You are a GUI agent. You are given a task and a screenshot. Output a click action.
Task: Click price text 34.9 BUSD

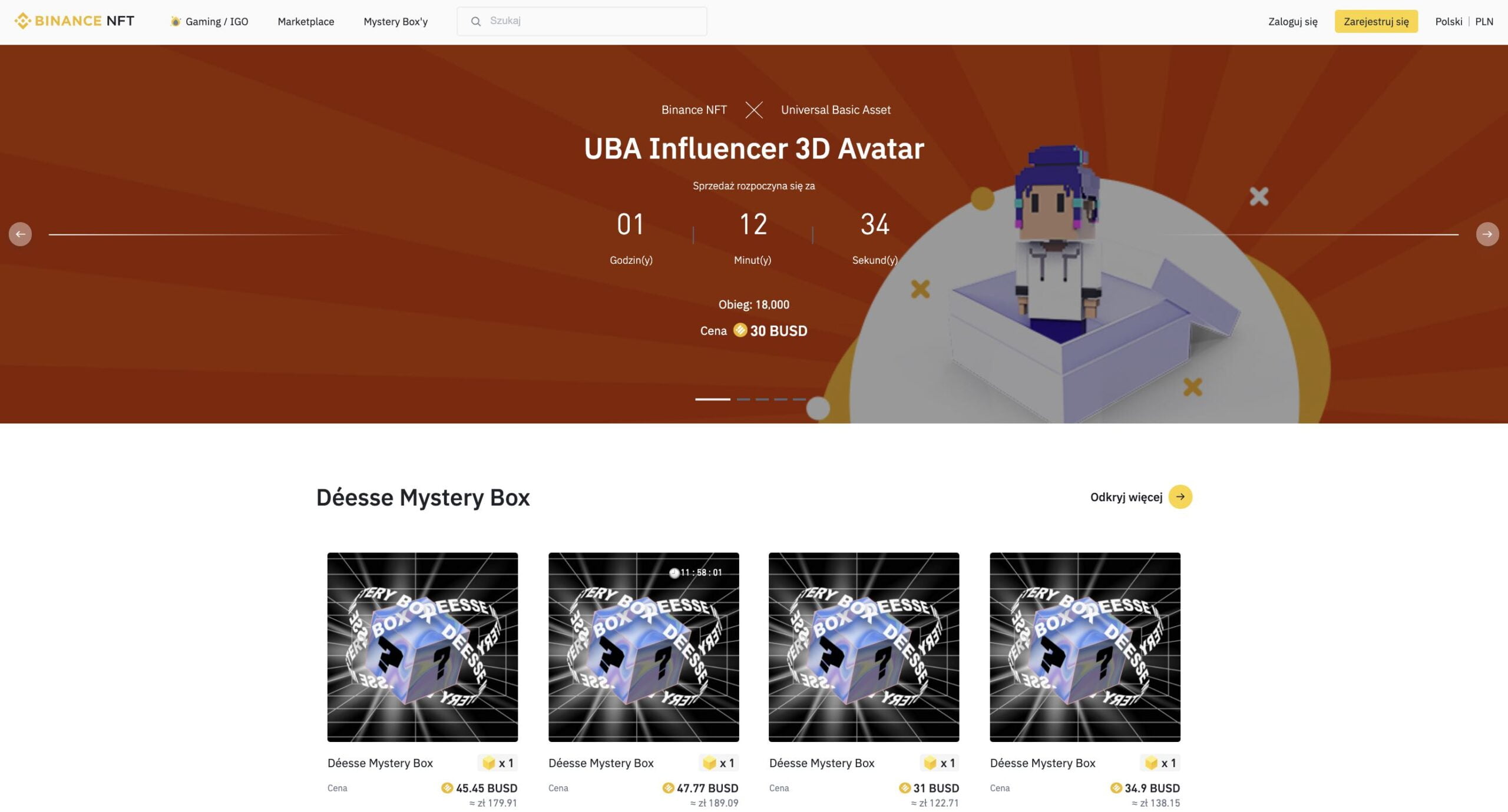(x=1152, y=788)
